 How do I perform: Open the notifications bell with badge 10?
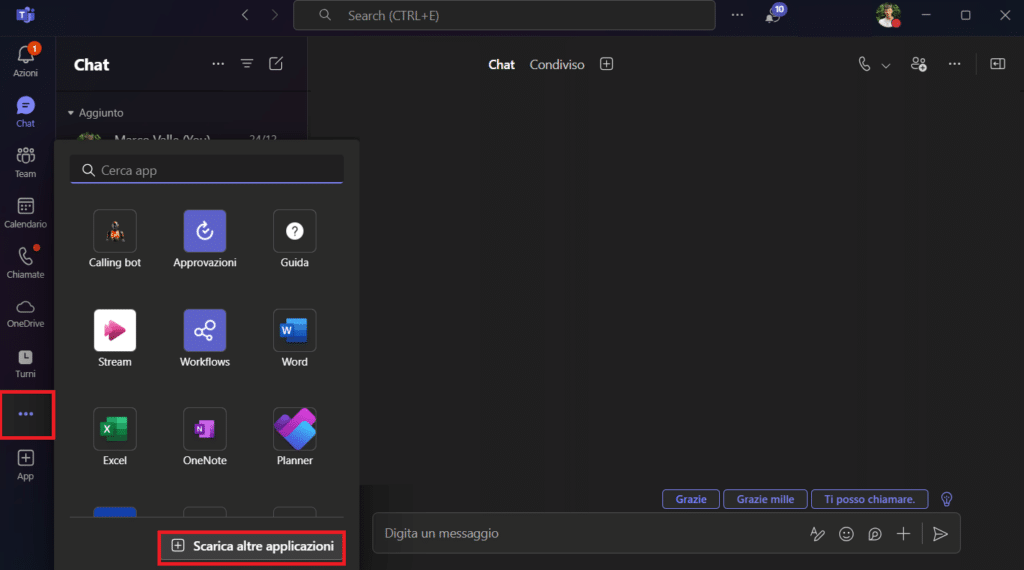775,14
